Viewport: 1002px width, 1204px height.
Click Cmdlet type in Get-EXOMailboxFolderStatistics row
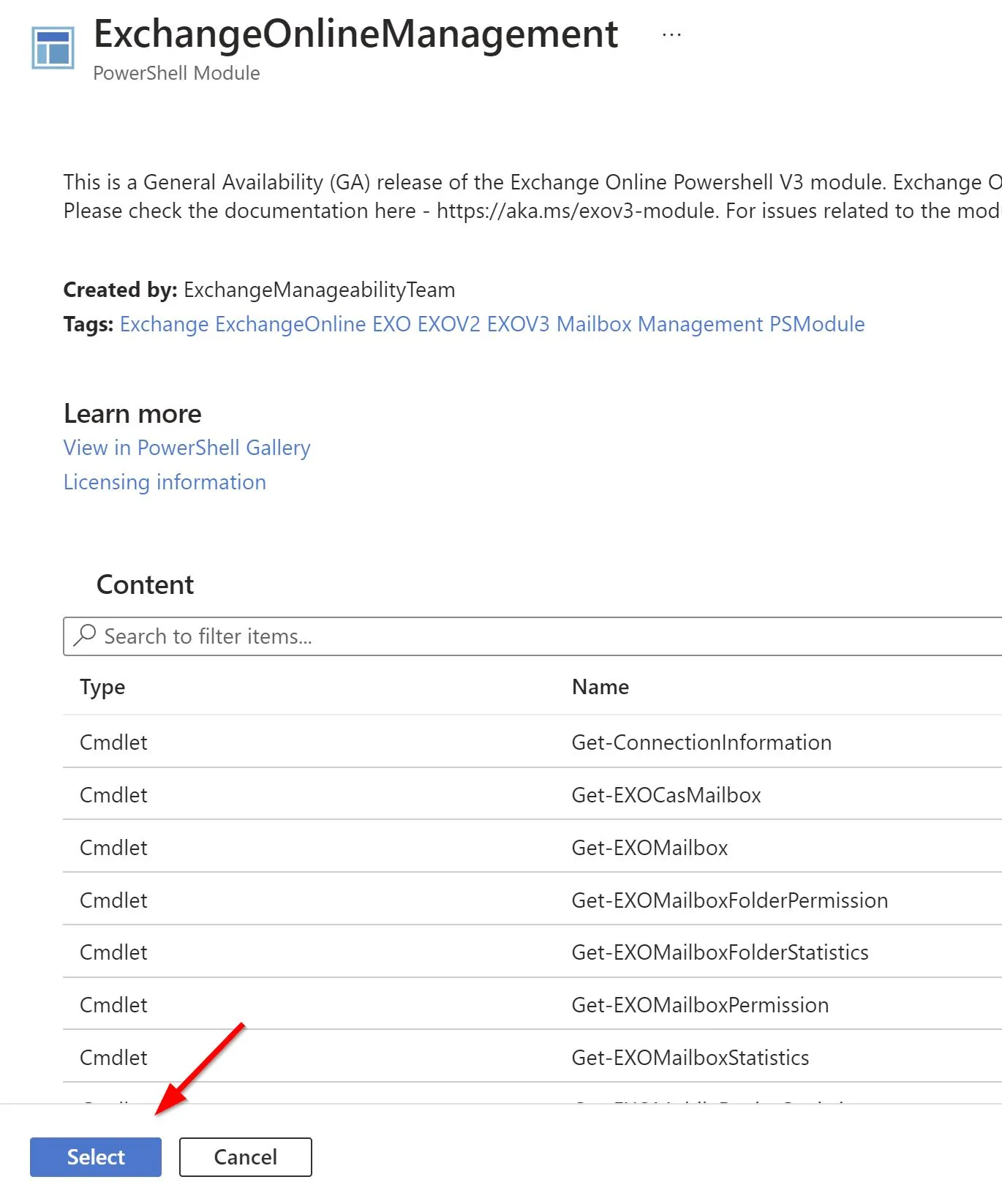coord(113,952)
